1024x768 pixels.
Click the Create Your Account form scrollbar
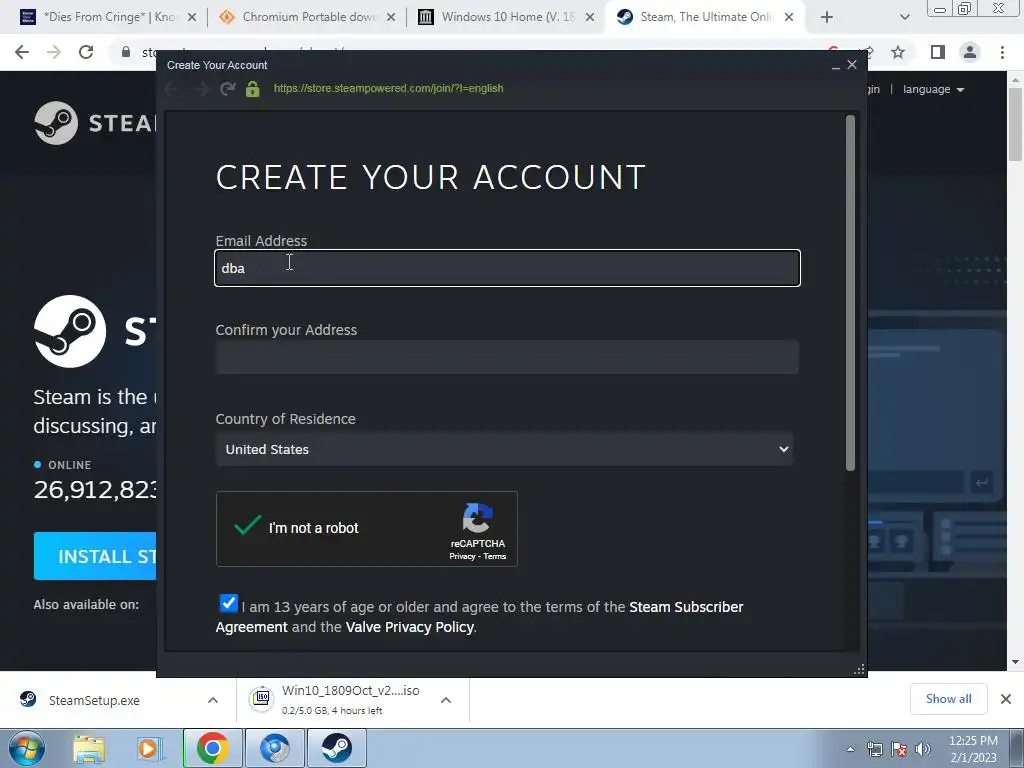pos(850,293)
